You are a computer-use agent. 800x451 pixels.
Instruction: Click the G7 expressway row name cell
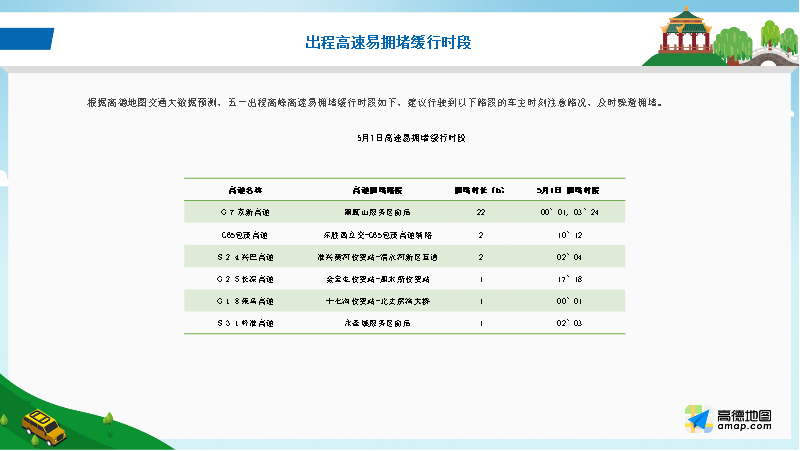[245, 212]
